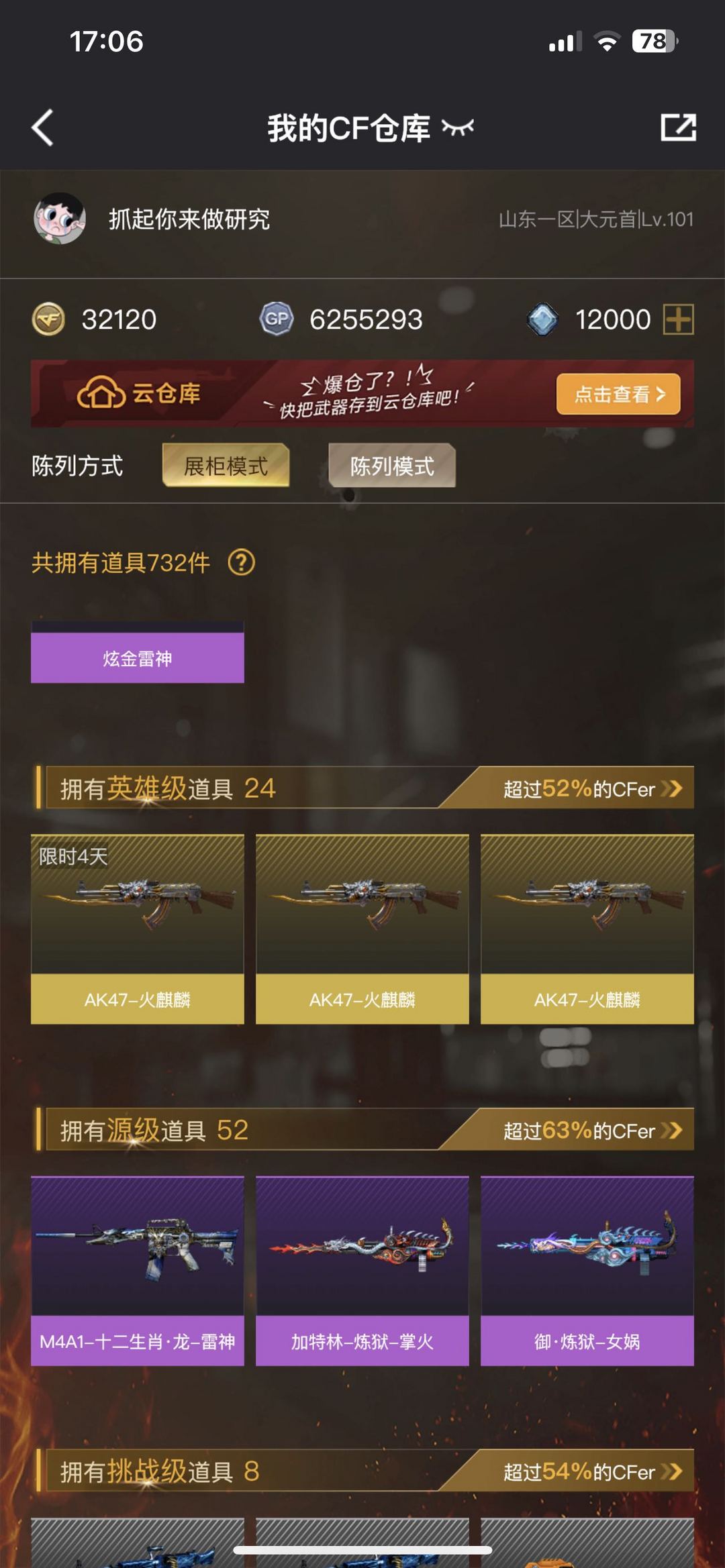725x1568 pixels.
Task: Select the 炫金雷神 purple tab
Action: click(x=138, y=658)
